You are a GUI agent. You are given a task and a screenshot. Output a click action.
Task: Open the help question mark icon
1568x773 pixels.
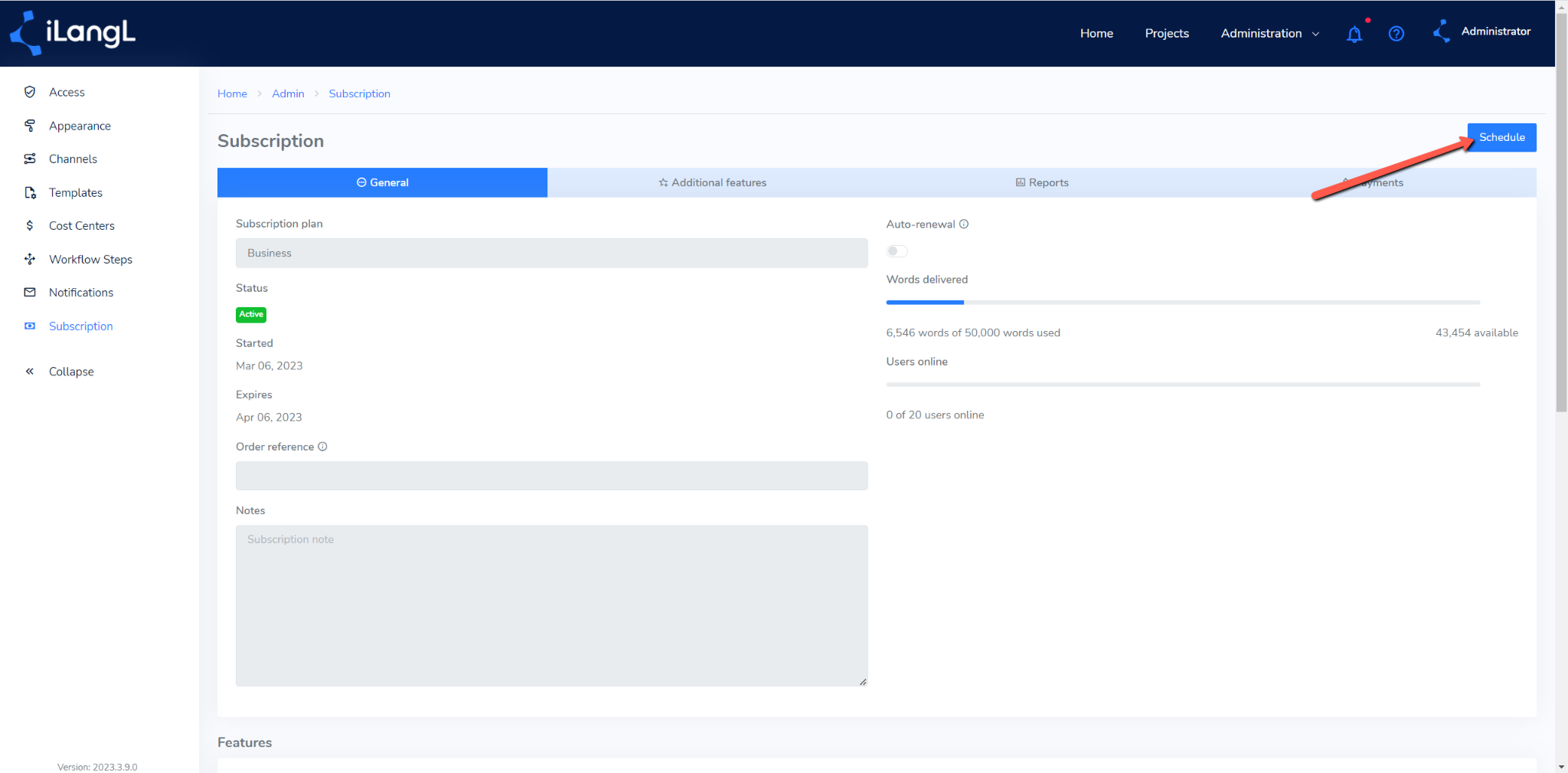(x=1396, y=34)
